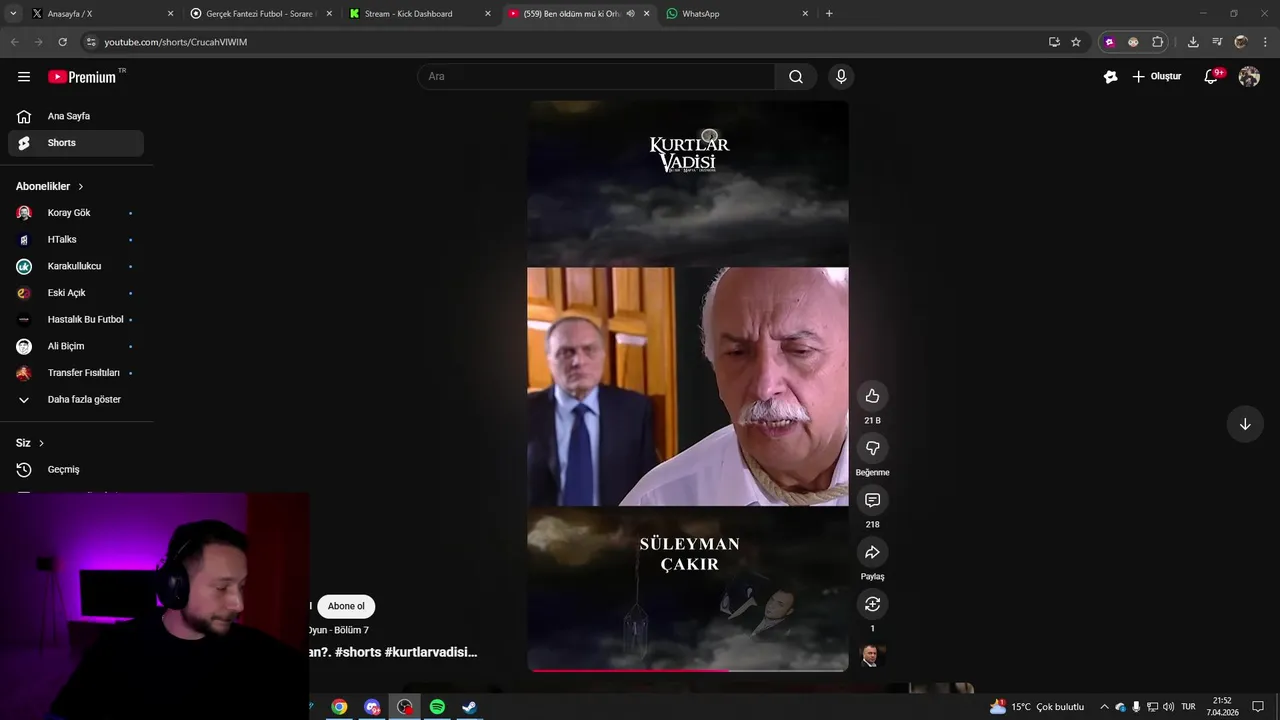
Task: Share the short via Paylaş icon
Action: tap(872, 552)
